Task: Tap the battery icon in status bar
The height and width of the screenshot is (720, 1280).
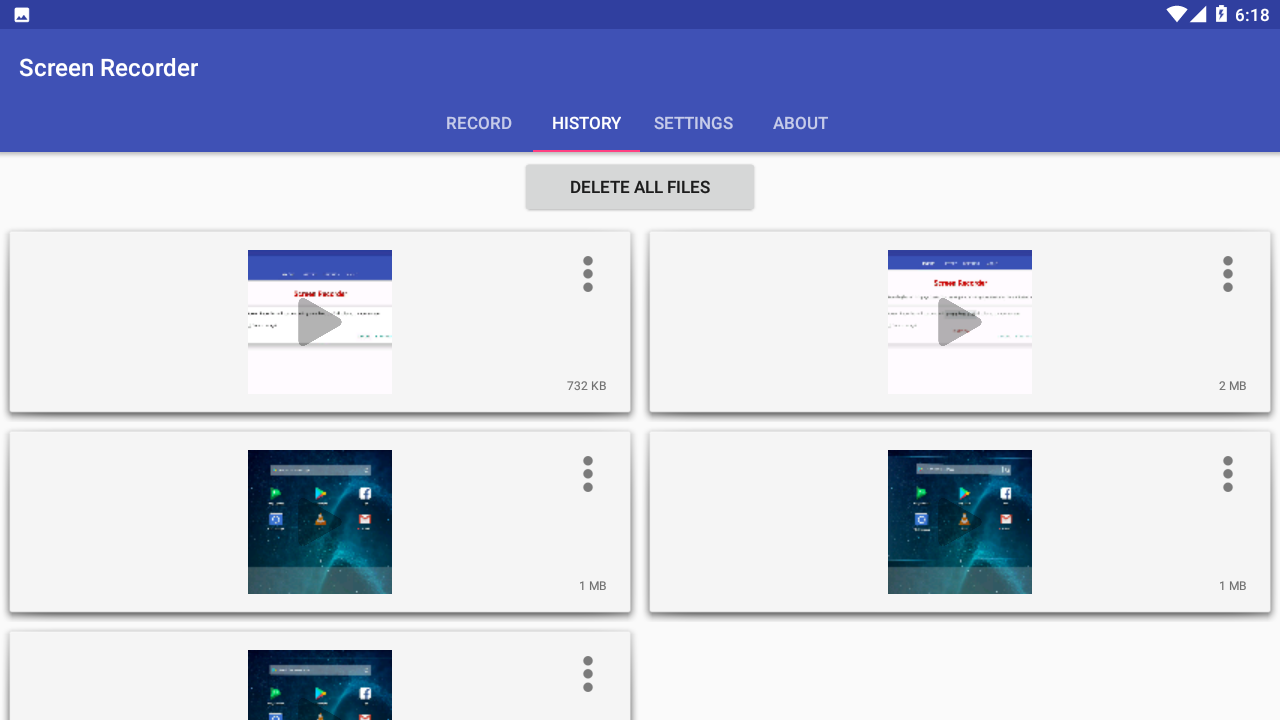Action: (x=1221, y=14)
